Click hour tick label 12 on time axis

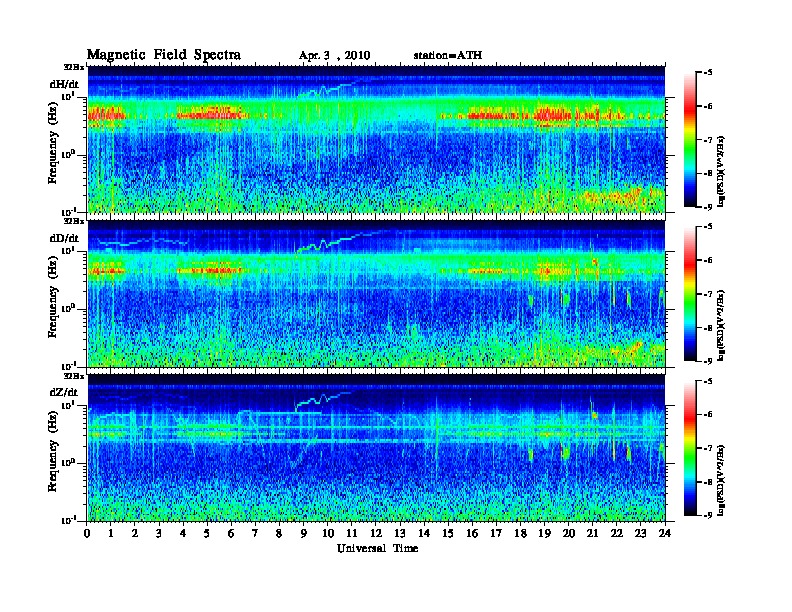coord(376,533)
